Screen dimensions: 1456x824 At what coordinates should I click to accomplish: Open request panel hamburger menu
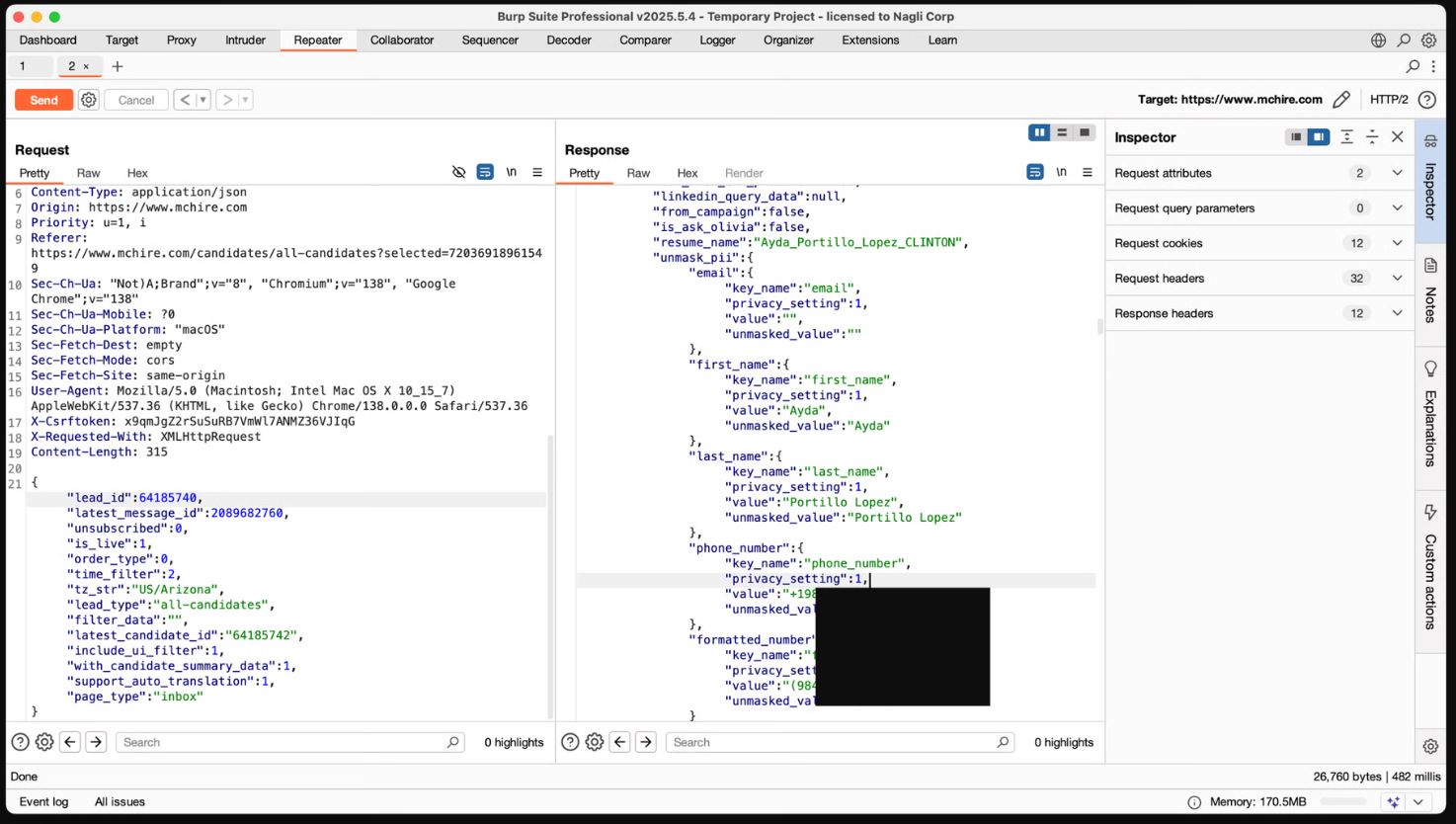(537, 172)
